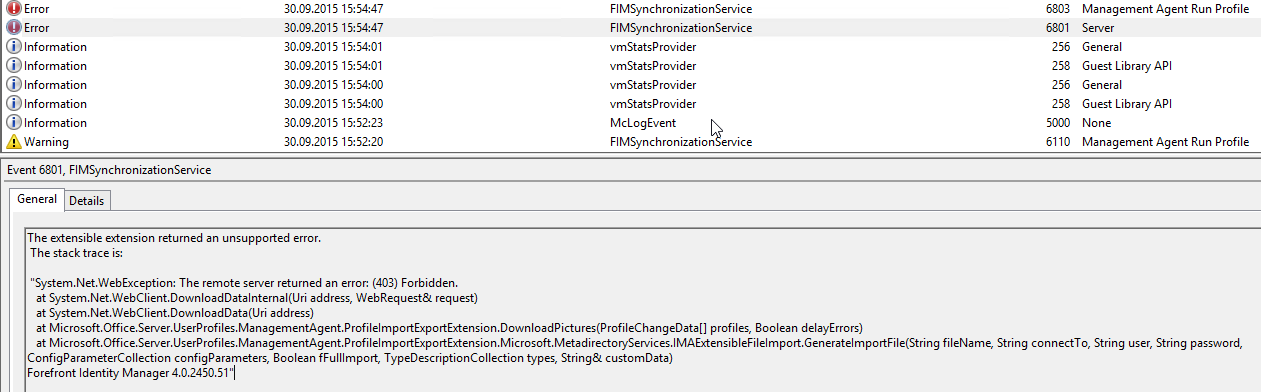
Task: Select the McLogEvent source entry
Action: [x=643, y=123]
